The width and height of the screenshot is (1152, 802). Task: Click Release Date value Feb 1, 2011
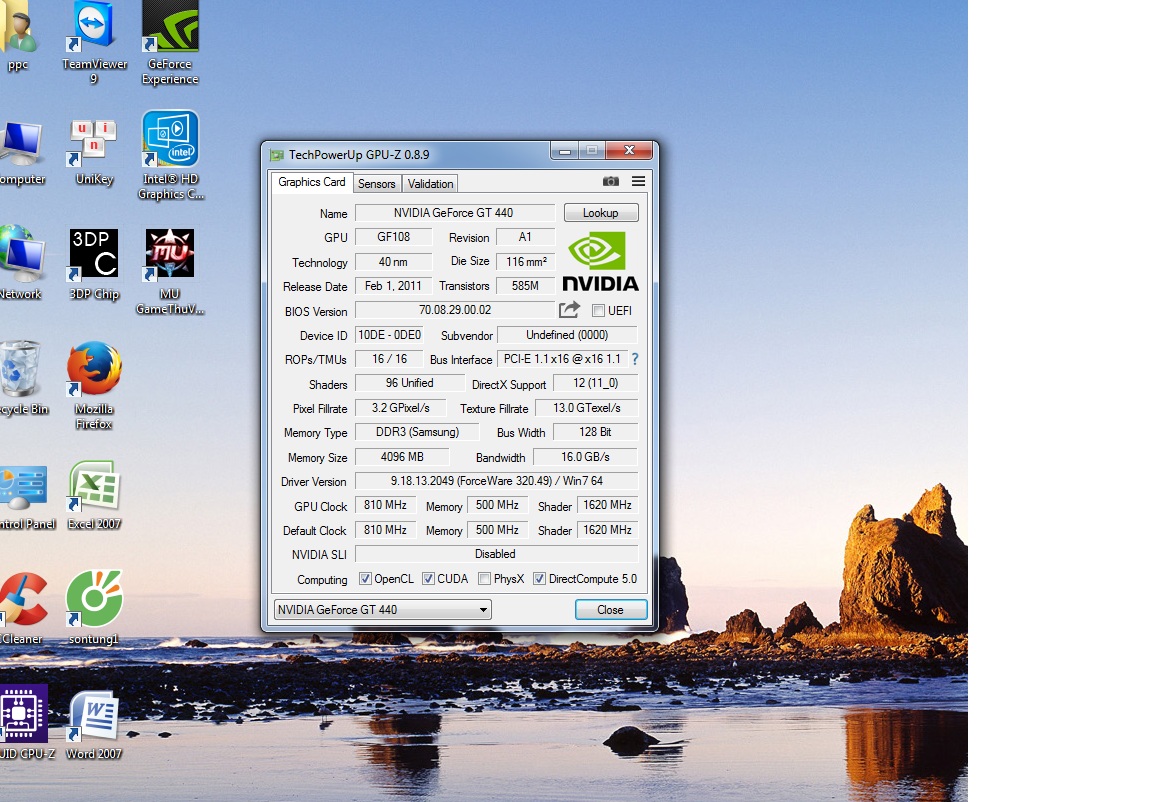pyautogui.click(x=394, y=286)
